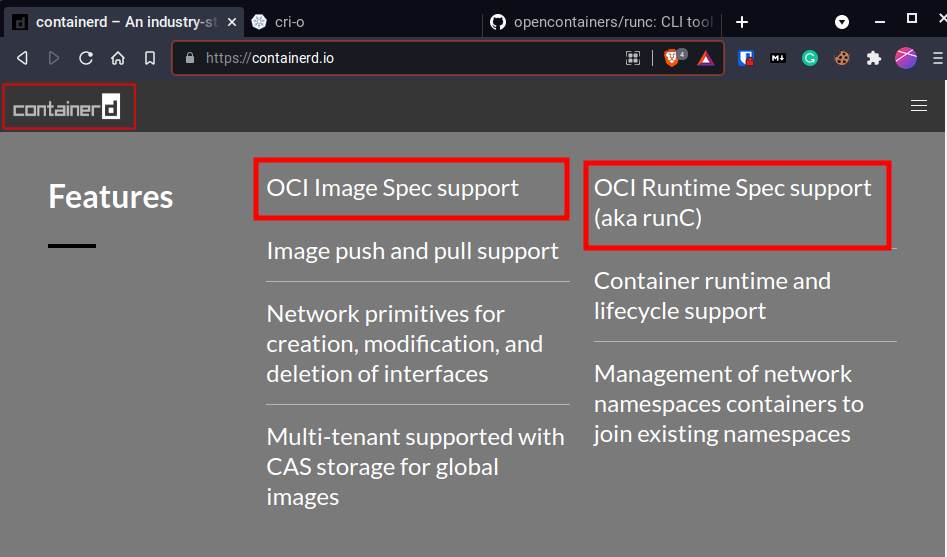Click 'Network primitives for creation' feature text
This screenshot has width=947, height=557.
405,344
